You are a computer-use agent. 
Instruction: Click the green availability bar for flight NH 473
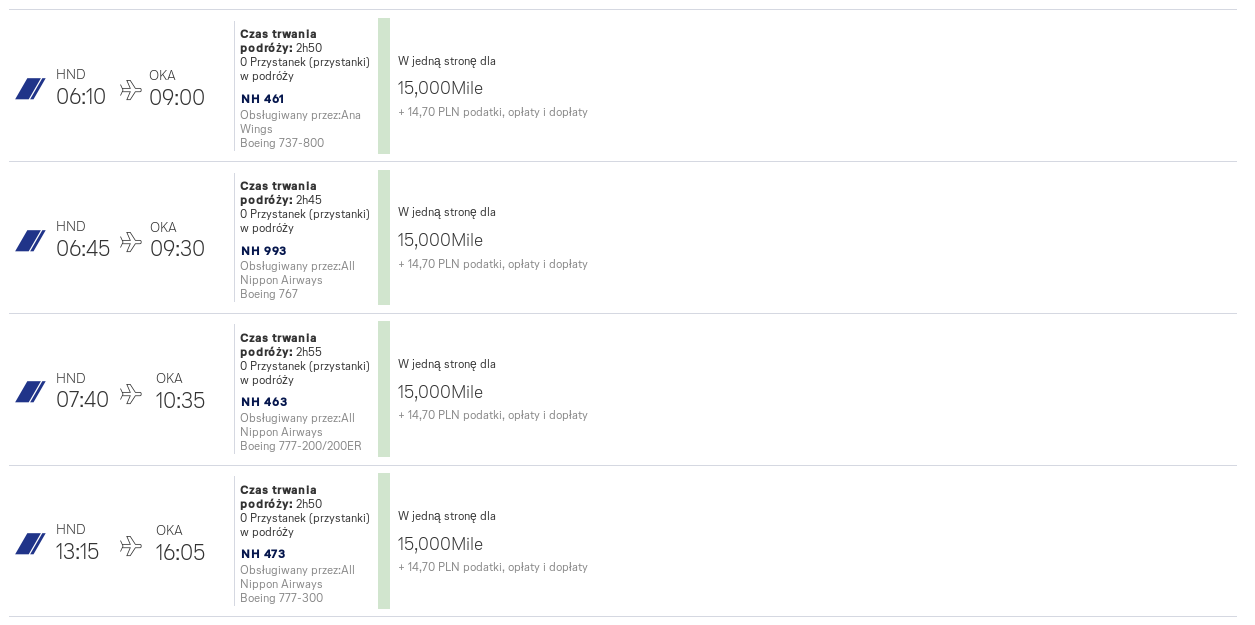[384, 541]
